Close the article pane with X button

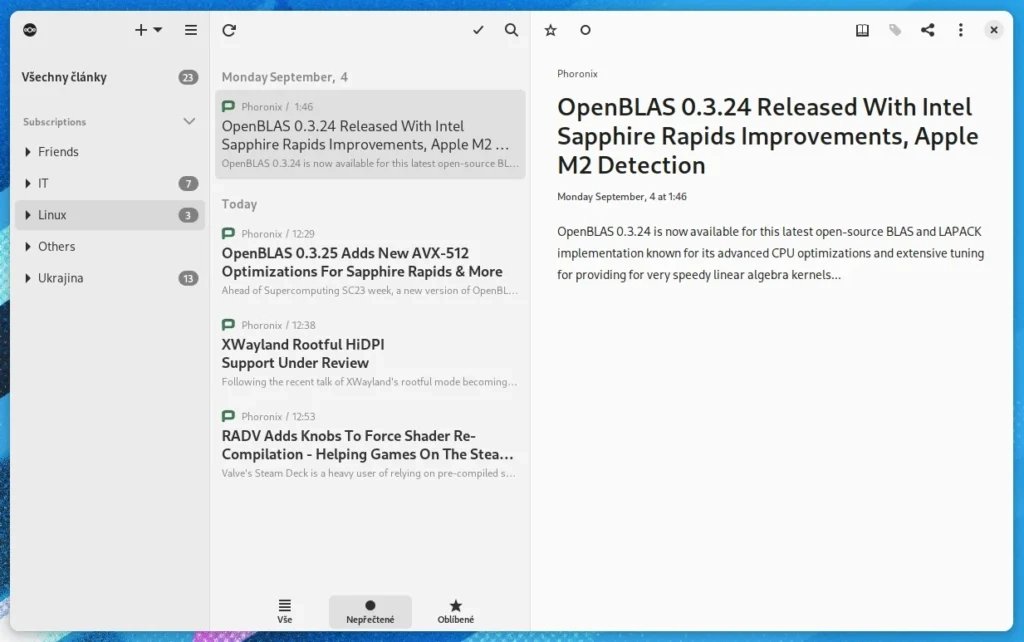(993, 30)
